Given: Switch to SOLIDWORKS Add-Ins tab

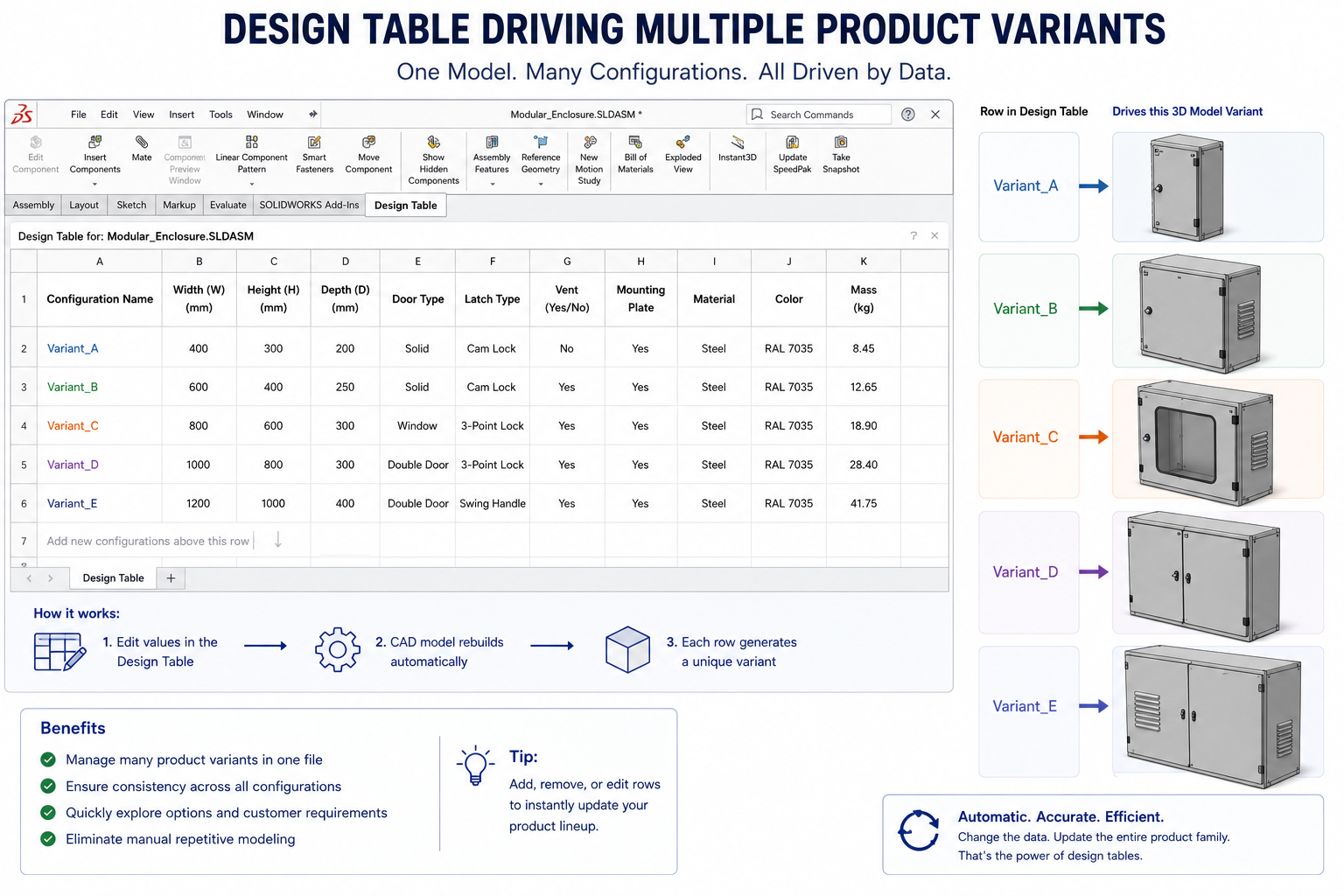Looking at the screenshot, I should click(x=309, y=205).
